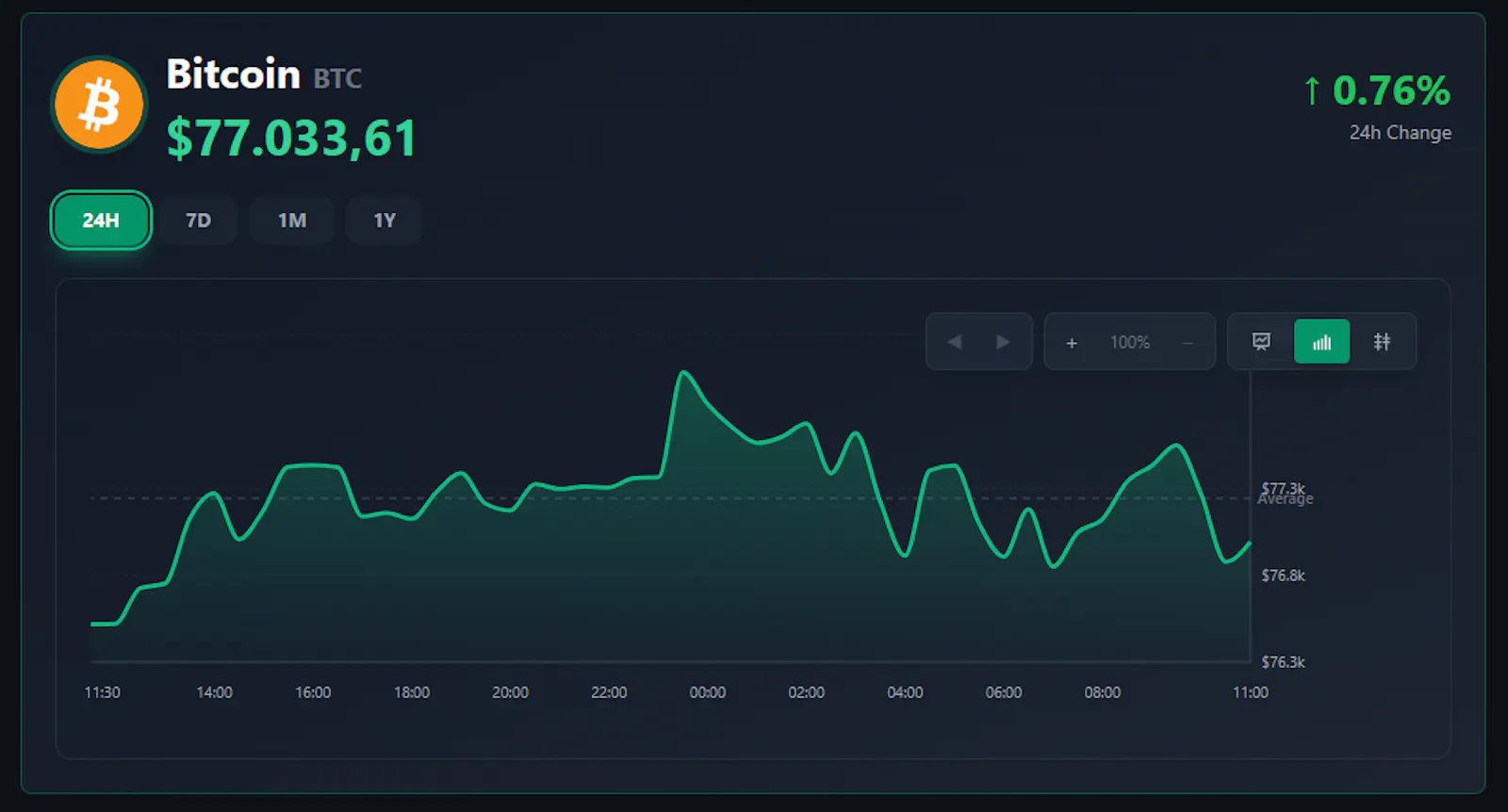Click the 11:00 x-axis time label
1508x812 pixels.
click(1251, 692)
